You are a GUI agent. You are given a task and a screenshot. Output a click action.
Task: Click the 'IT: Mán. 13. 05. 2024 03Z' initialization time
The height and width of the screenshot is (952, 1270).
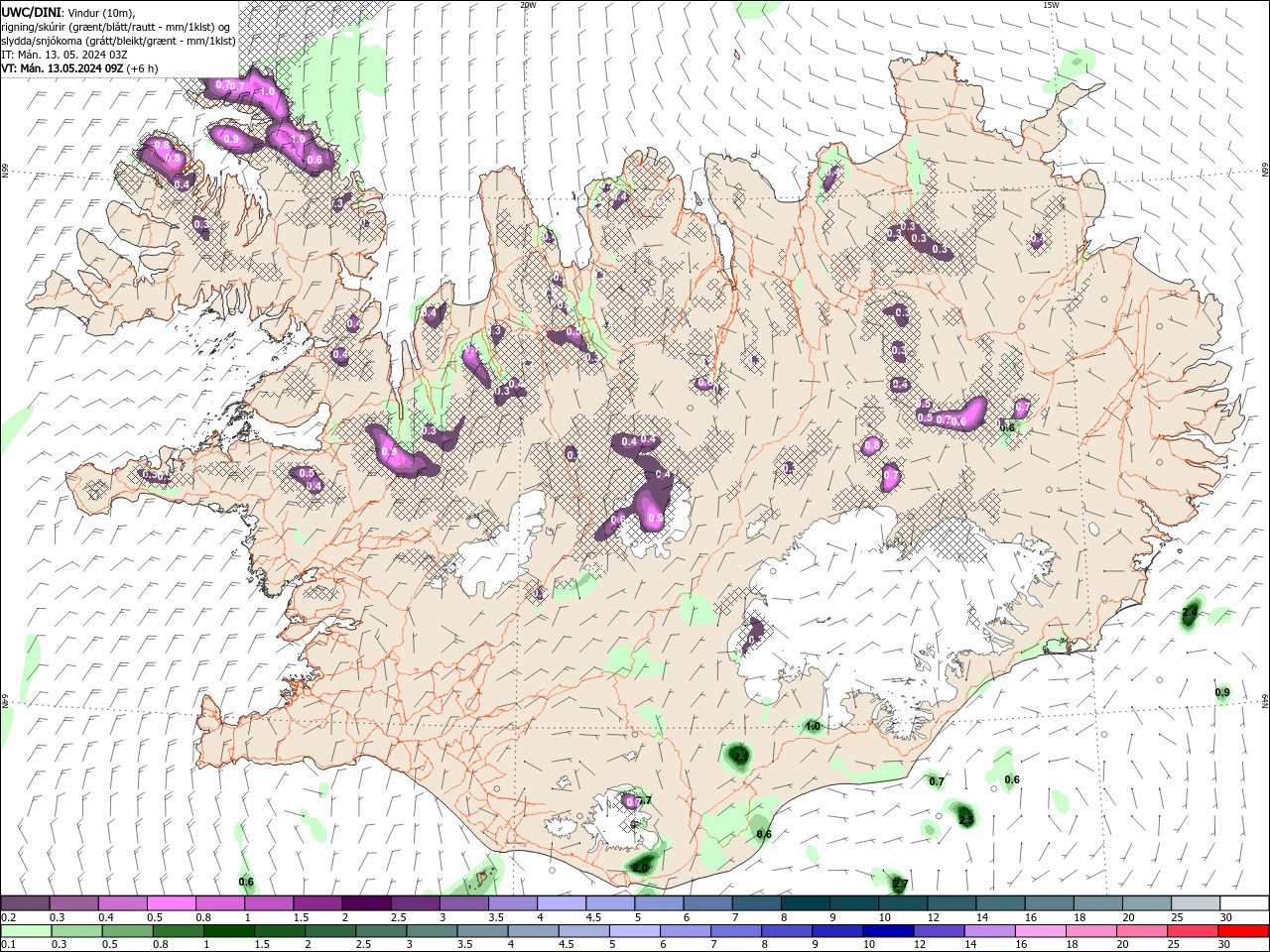[x=63, y=55]
